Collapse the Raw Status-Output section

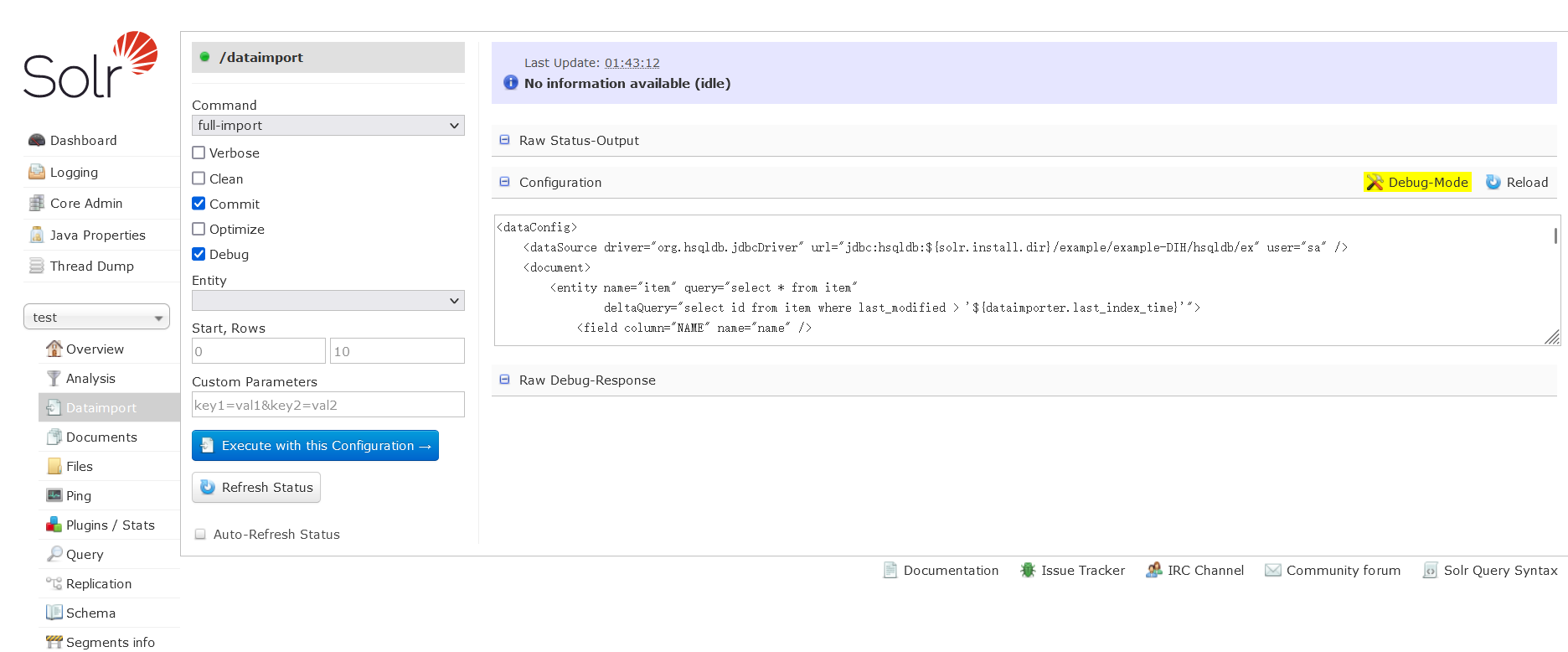click(x=504, y=140)
